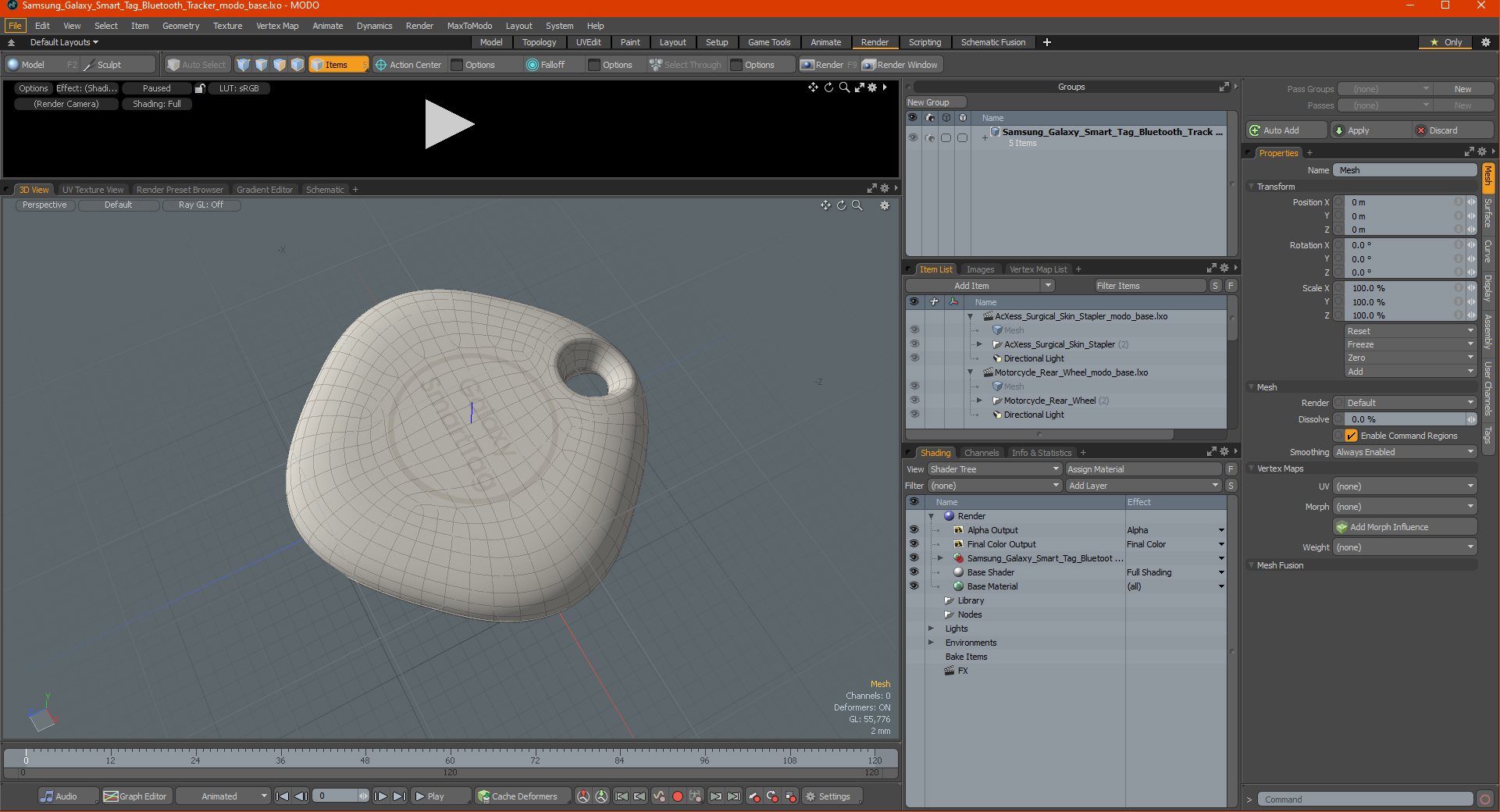Open Render Window
1500x812 pixels.
pyautogui.click(x=900, y=65)
